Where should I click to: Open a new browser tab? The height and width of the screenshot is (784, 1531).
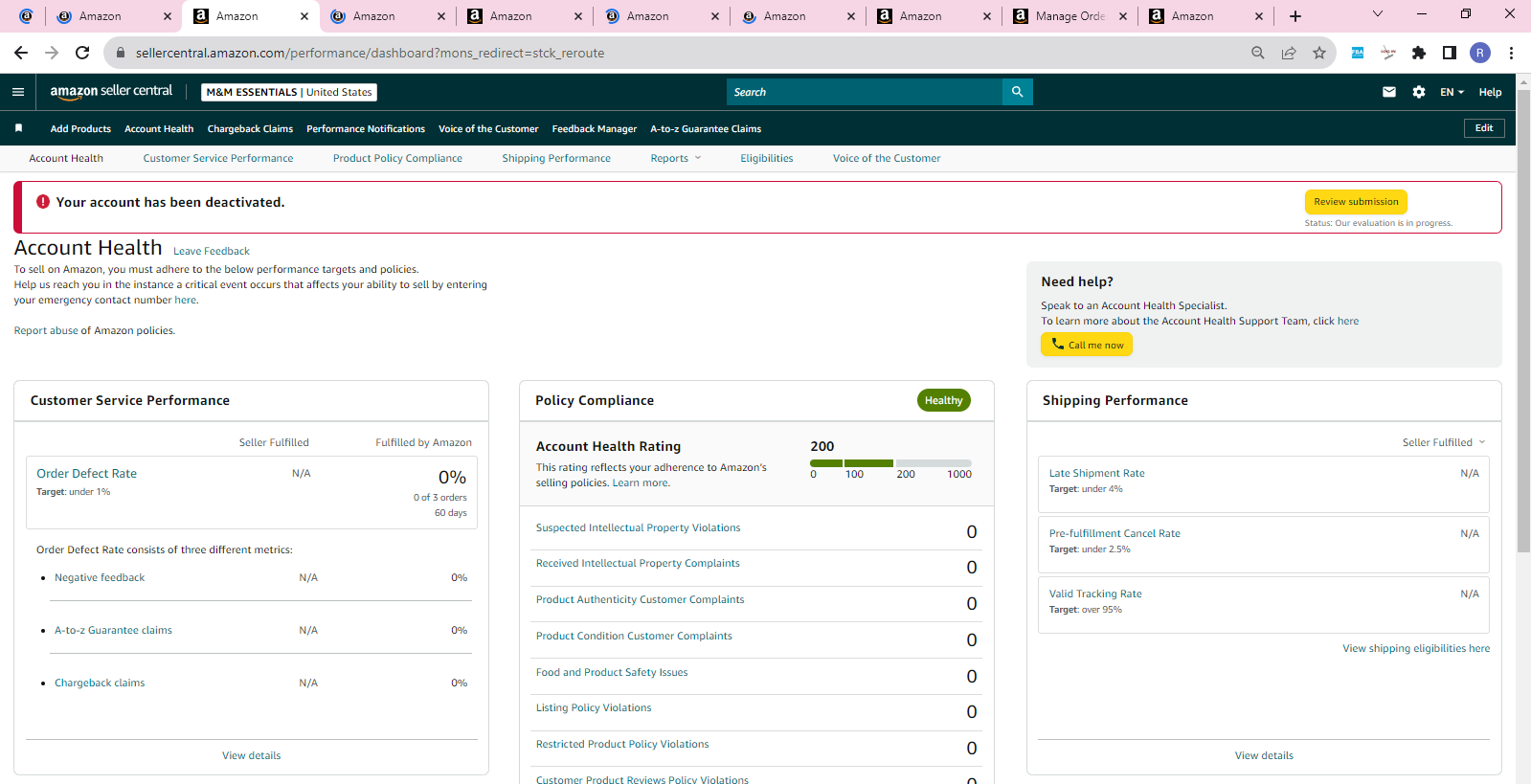coord(1295,16)
